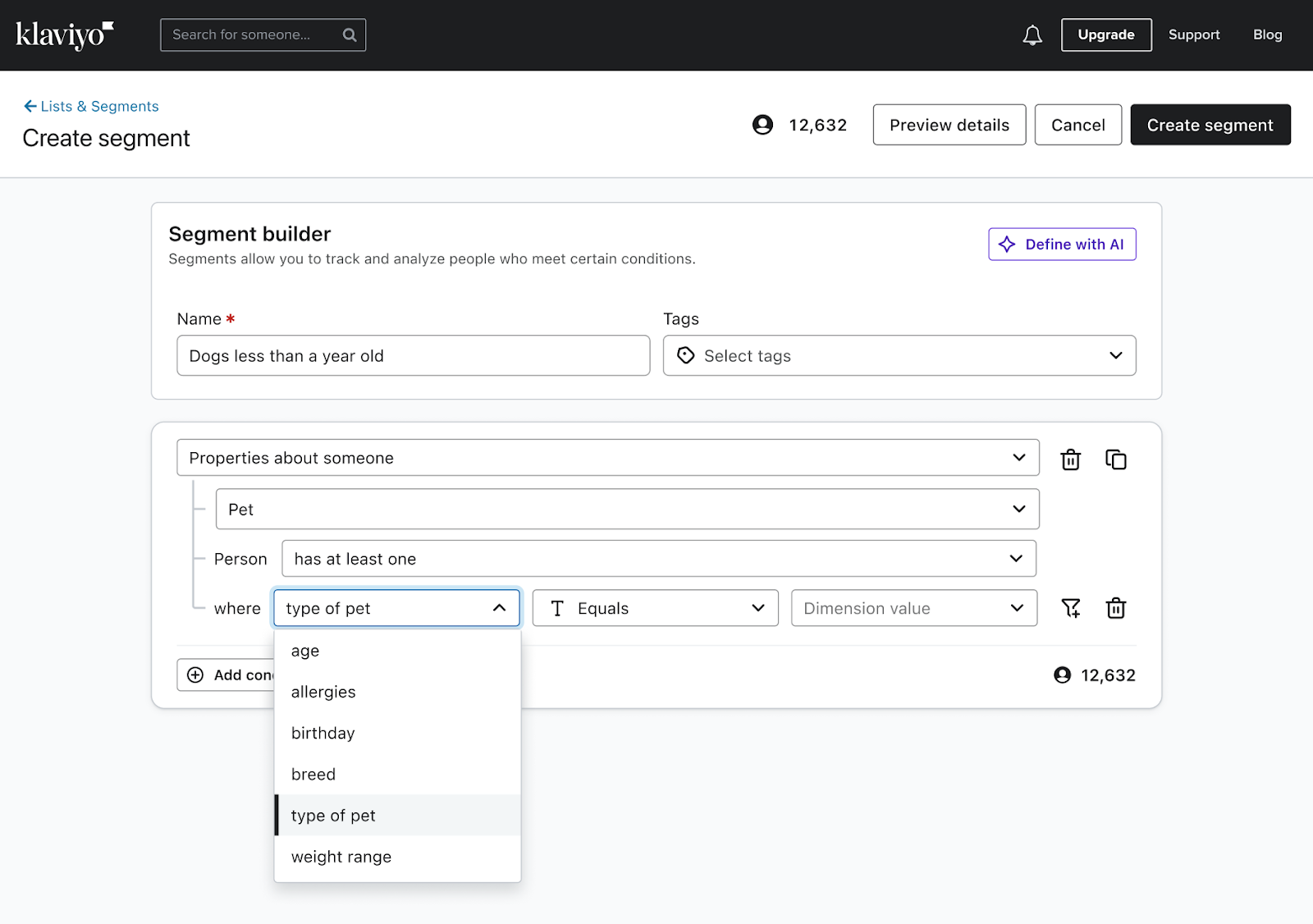
Task: Go back to Lists & Segments
Action: pos(92,107)
